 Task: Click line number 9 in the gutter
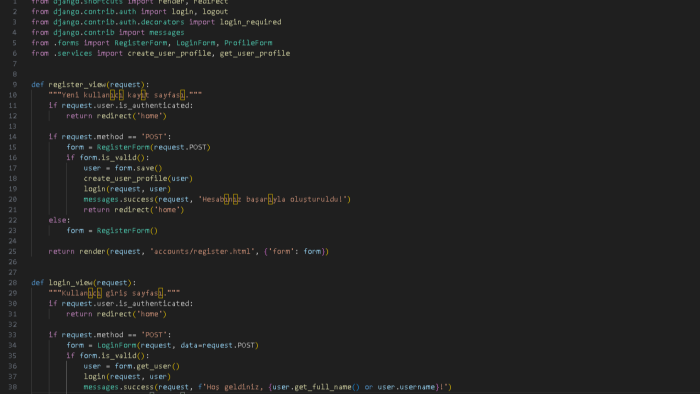pyautogui.click(x=15, y=84)
